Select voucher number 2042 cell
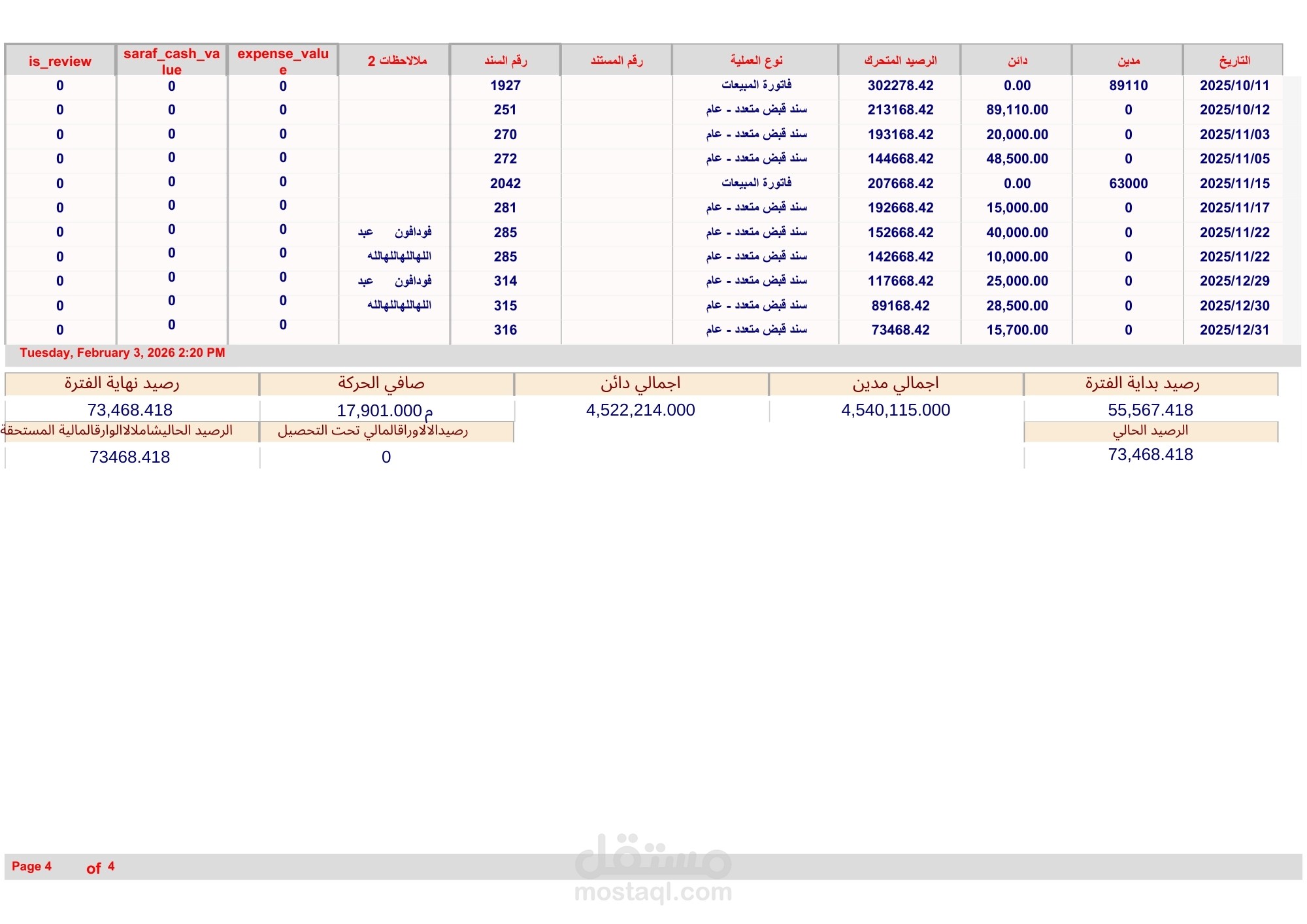Screen dimensions: 1307x924 tap(505, 184)
